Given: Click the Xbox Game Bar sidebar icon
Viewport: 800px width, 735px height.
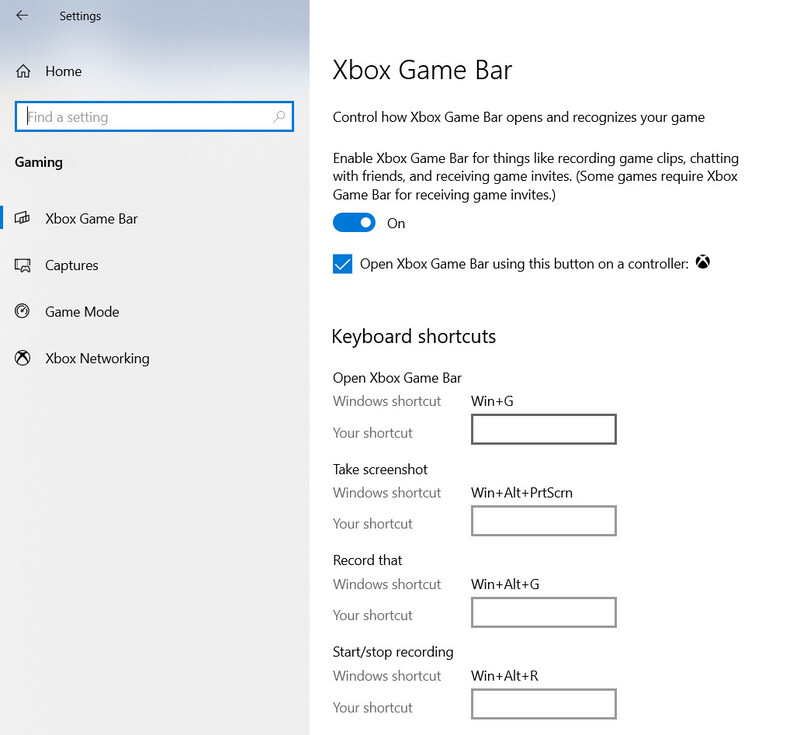Looking at the screenshot, I should (22, 218).
